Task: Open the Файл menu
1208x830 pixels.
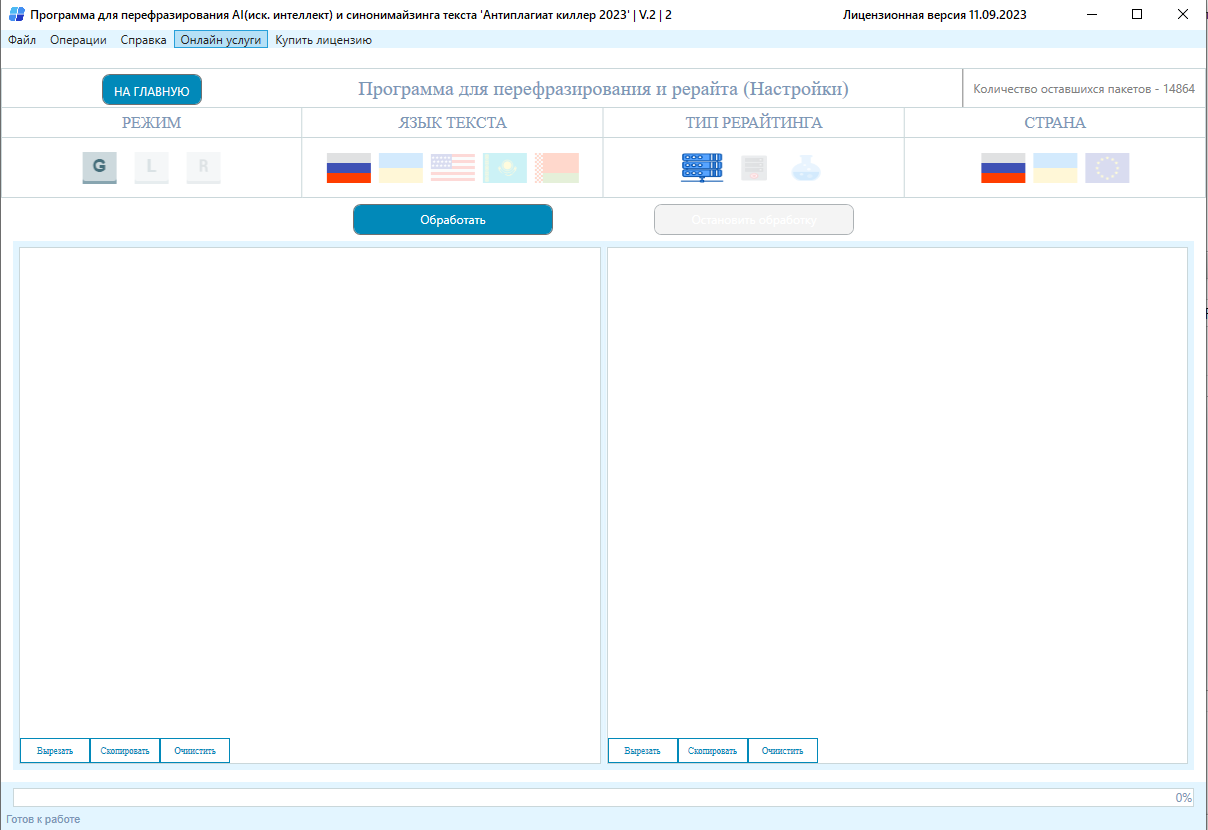Action: pos(22,40)
